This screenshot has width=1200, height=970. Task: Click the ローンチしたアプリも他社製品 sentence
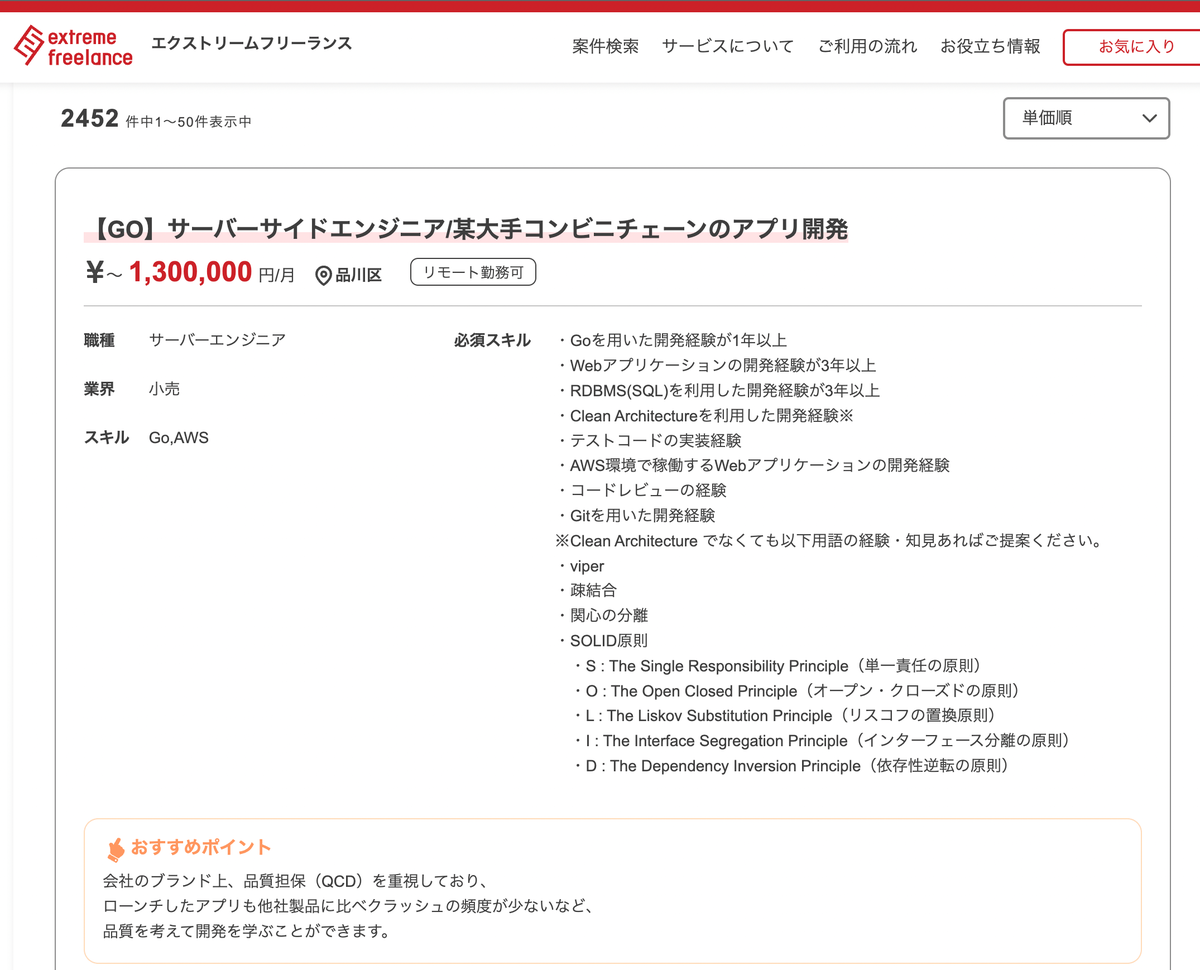click(x=349, y=906)
